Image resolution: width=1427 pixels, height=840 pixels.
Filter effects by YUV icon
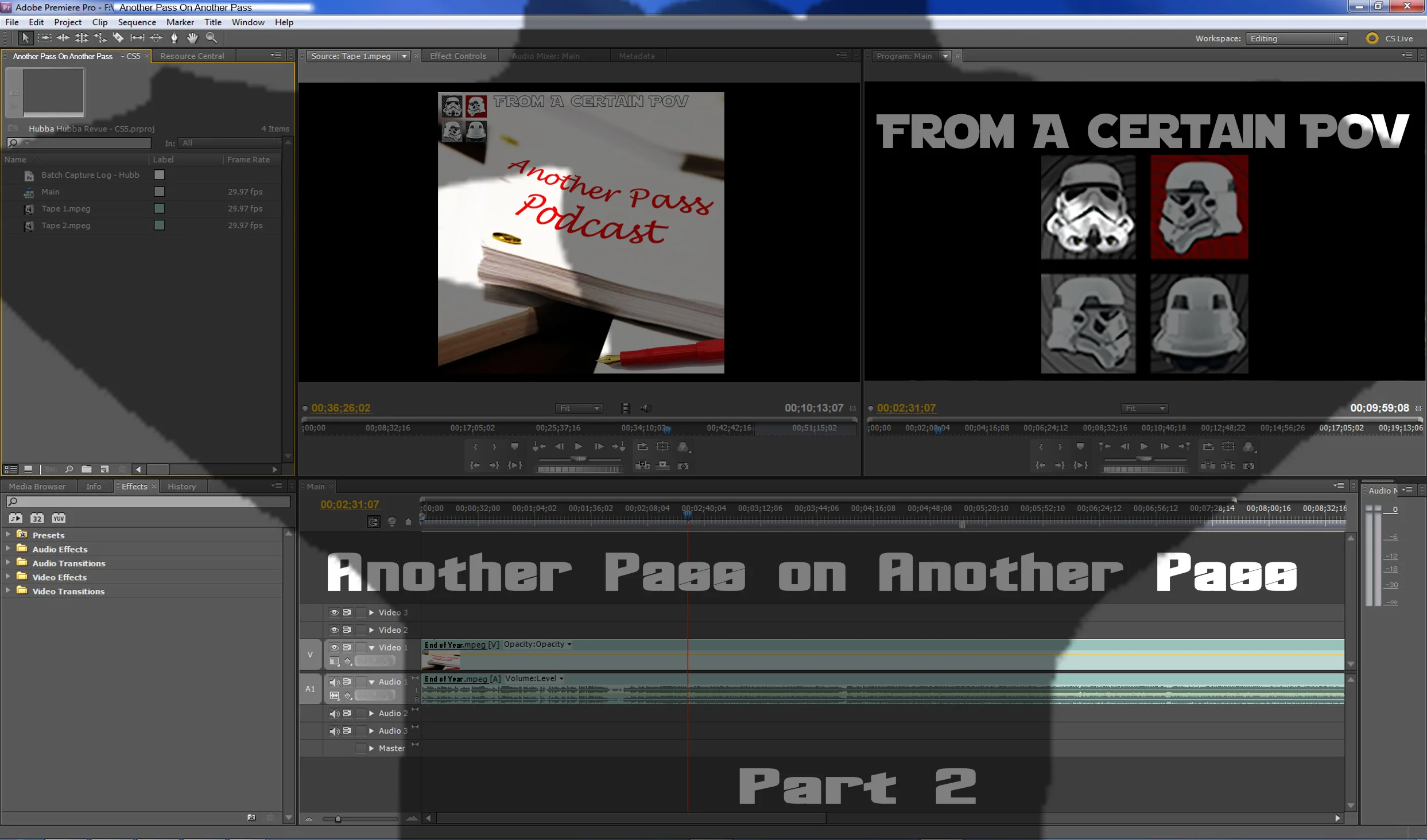(59, 518)
